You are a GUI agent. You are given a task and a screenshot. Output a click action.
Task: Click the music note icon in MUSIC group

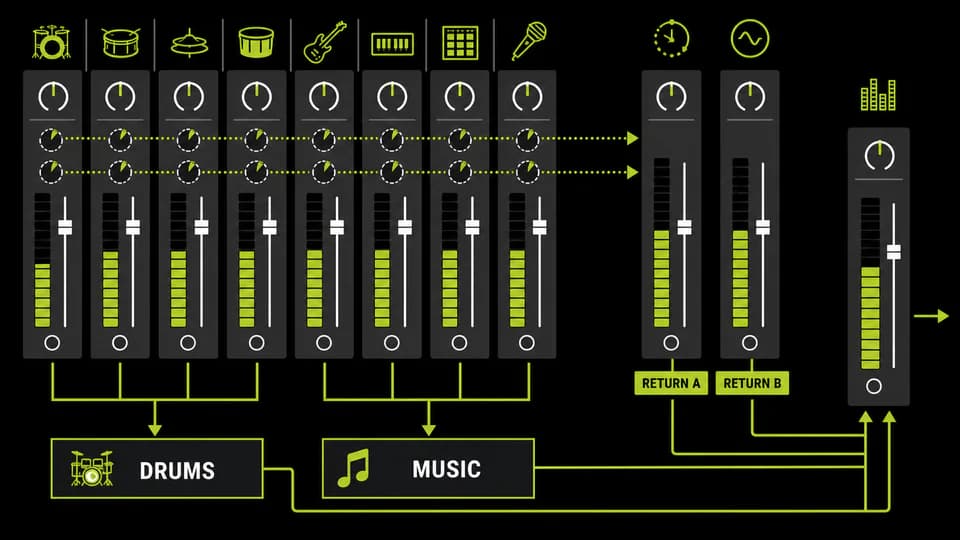pos(354,468)
